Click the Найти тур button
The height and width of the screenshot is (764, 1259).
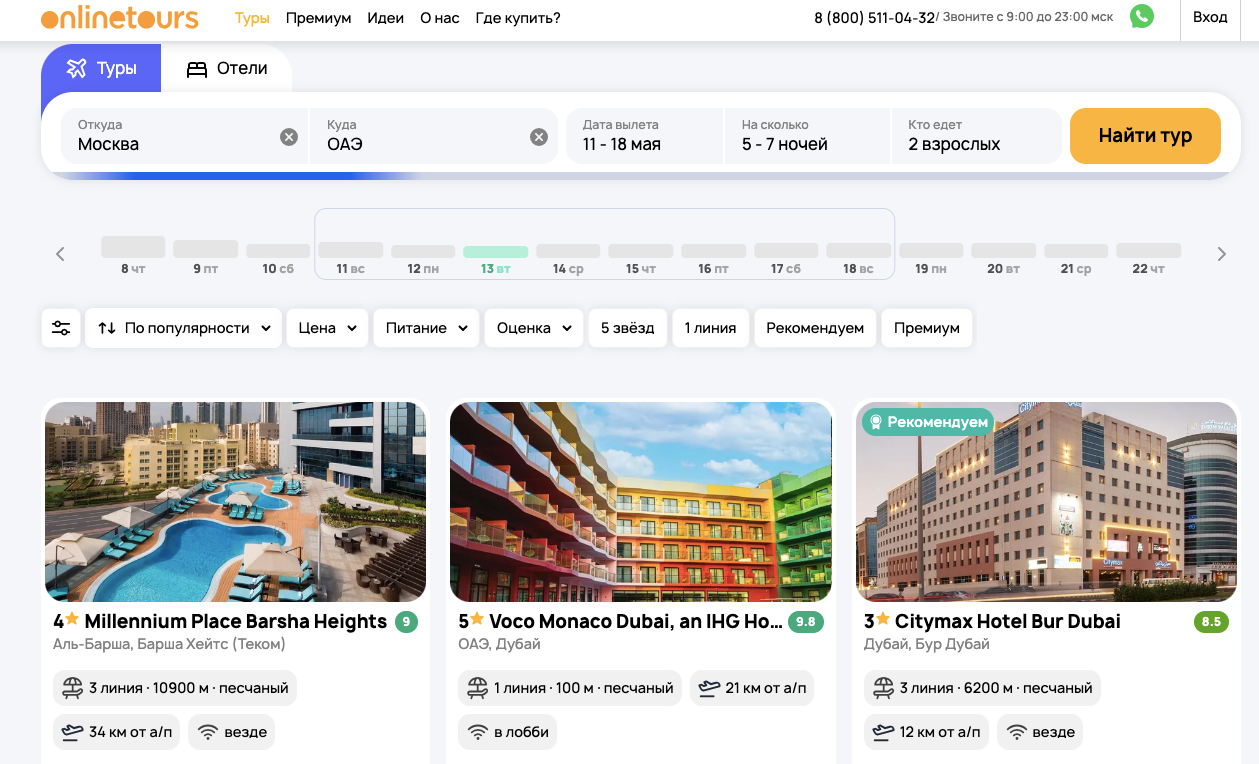[x=1145, y=136]
